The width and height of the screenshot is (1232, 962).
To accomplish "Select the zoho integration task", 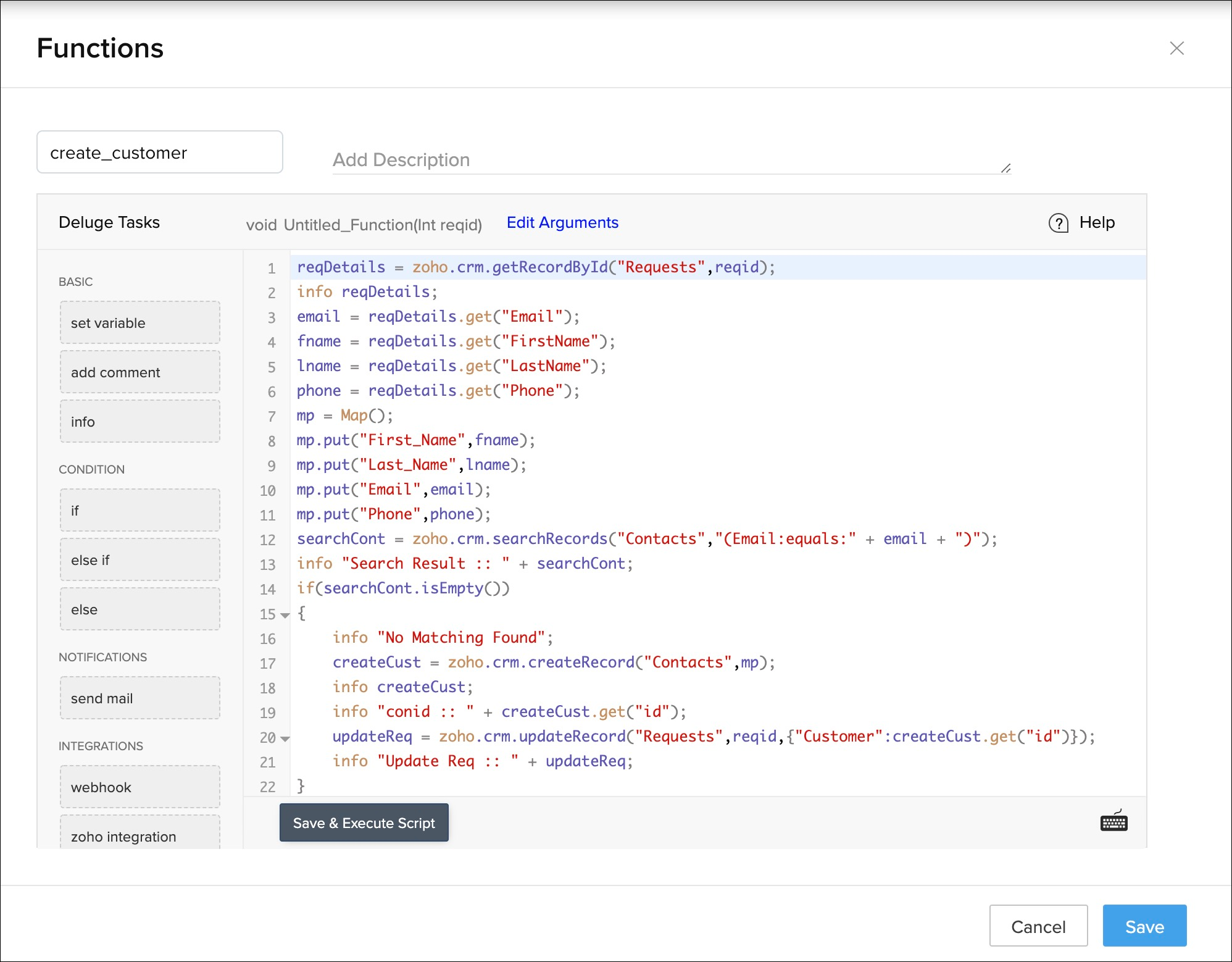I will [140, 835].
